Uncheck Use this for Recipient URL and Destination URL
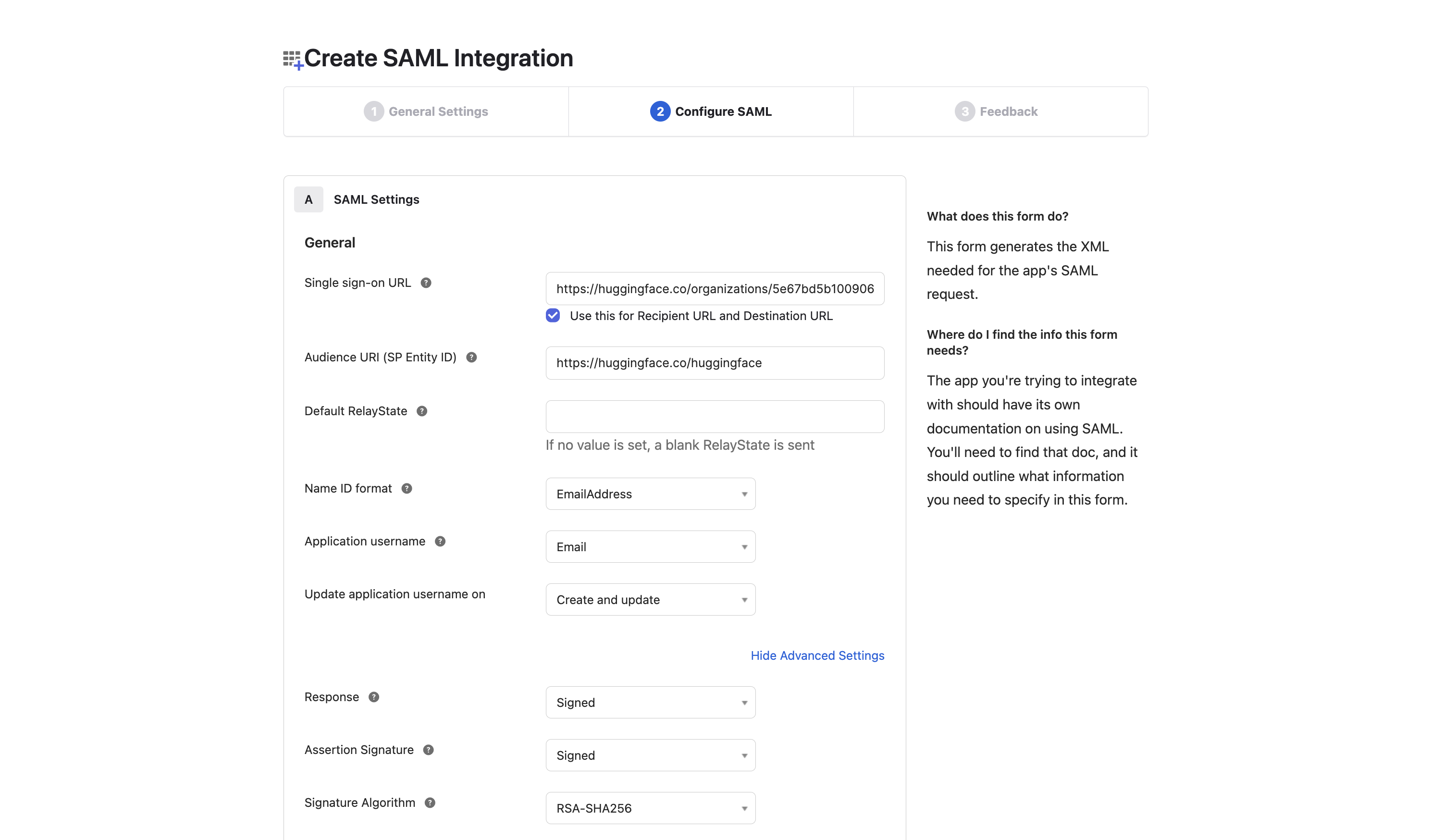 point(552,315)
